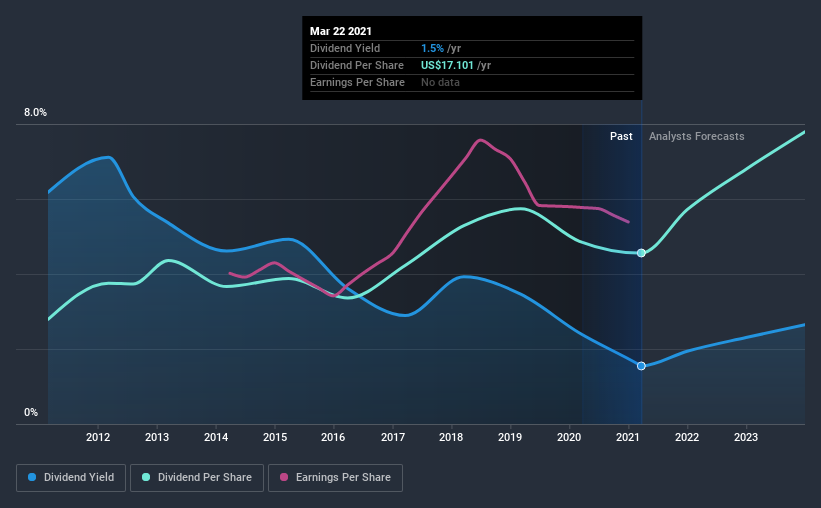Click the 2016 x-axis label
Image resolution: width=821 pixels, height=508 pixels.
[333, 437]
